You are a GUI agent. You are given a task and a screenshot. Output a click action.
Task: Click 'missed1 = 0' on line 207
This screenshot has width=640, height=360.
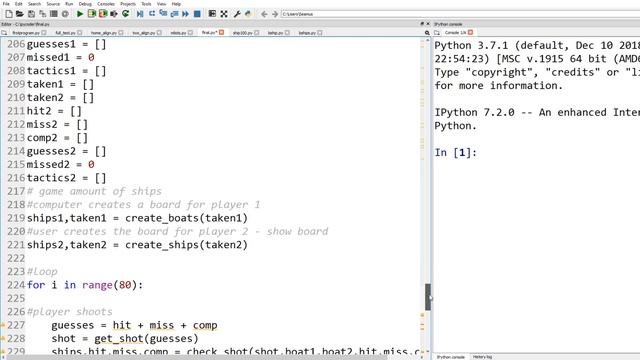pos(60,58)
